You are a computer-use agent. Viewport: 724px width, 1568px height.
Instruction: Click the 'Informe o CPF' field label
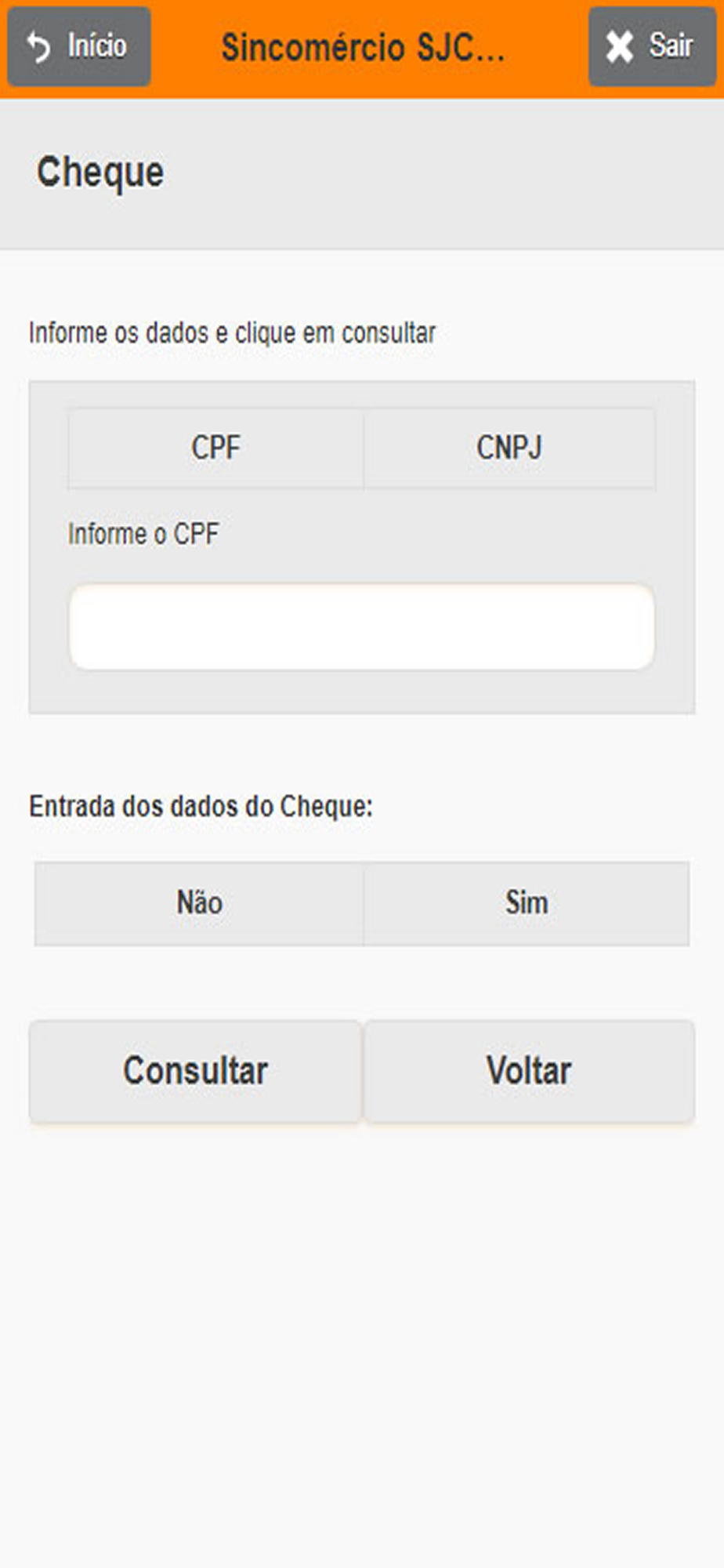point(143,534)
